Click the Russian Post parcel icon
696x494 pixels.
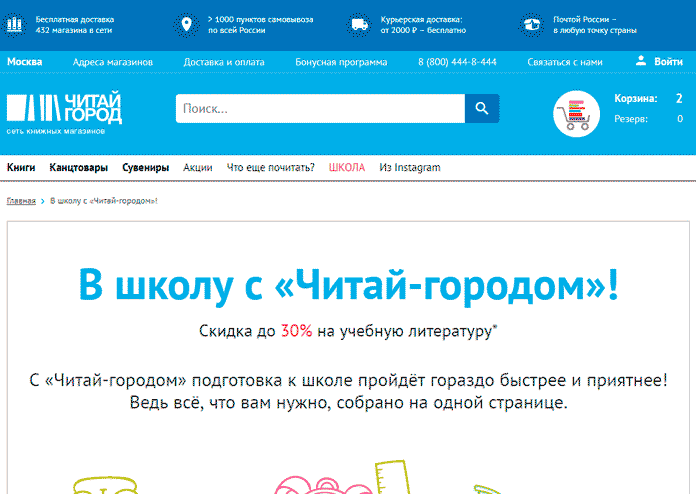pos(531,24)
